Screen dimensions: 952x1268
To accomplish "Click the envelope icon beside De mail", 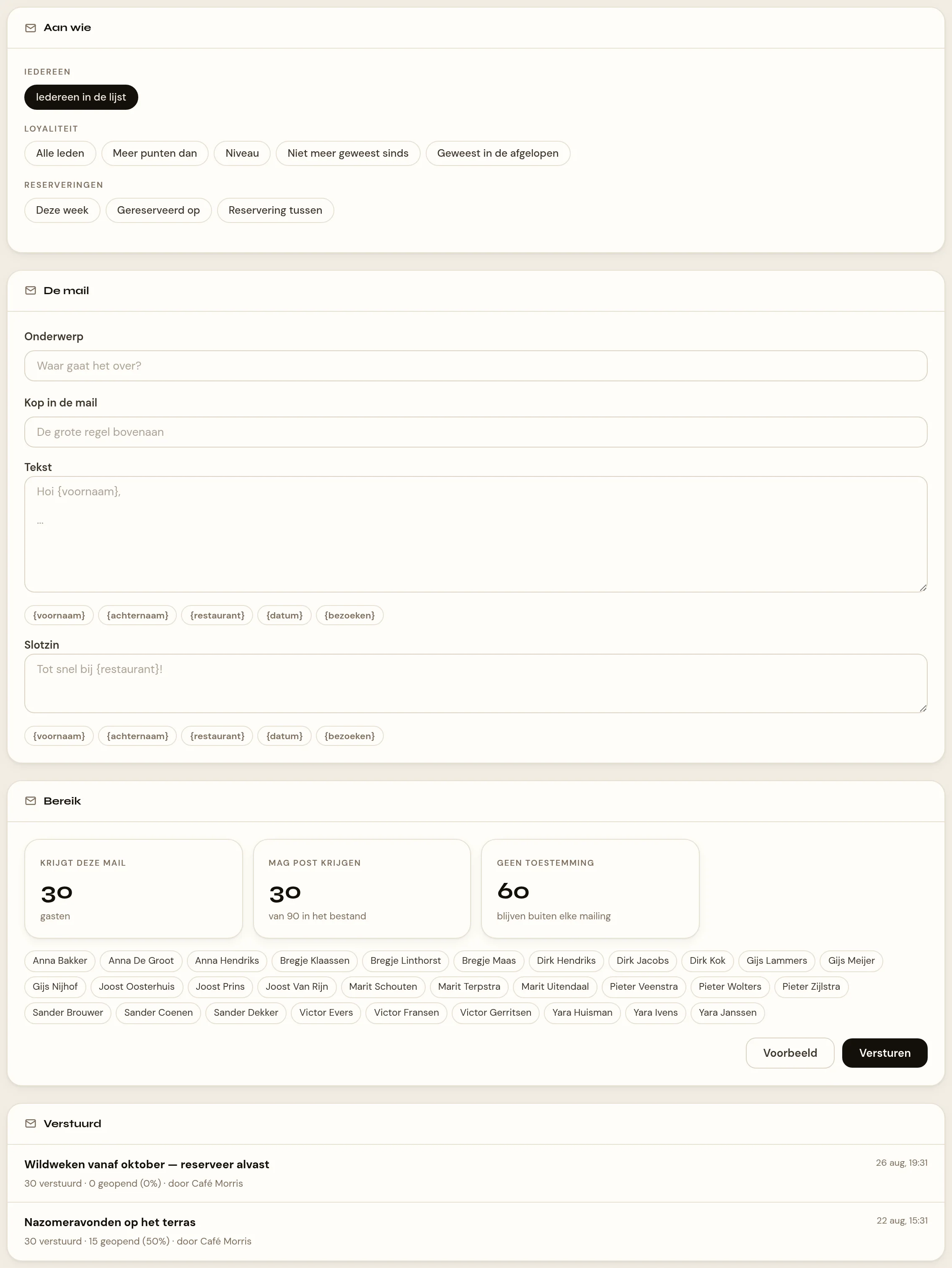I will [x=30, y=291].
